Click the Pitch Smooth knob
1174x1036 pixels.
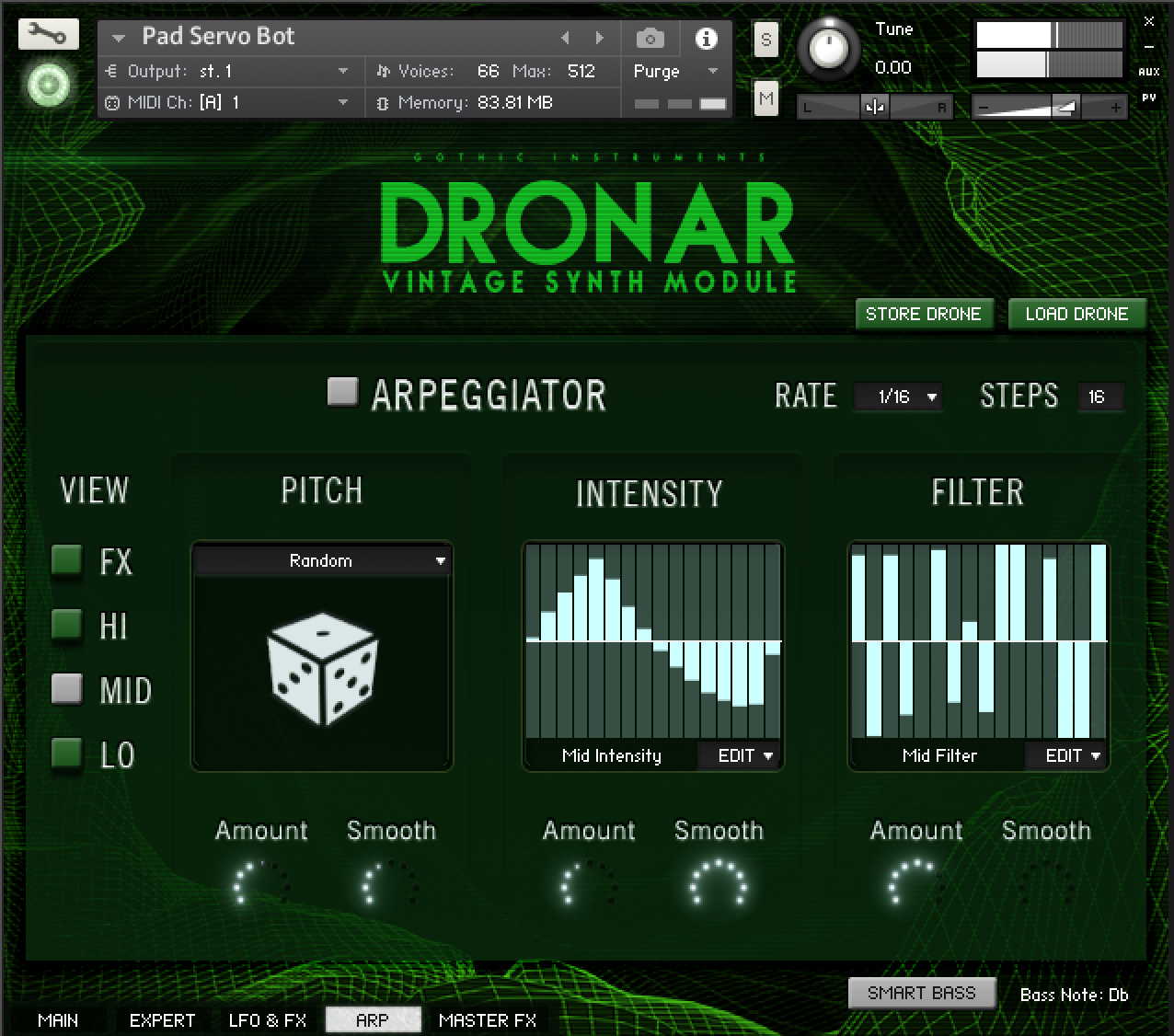click(x=390, y=884)
